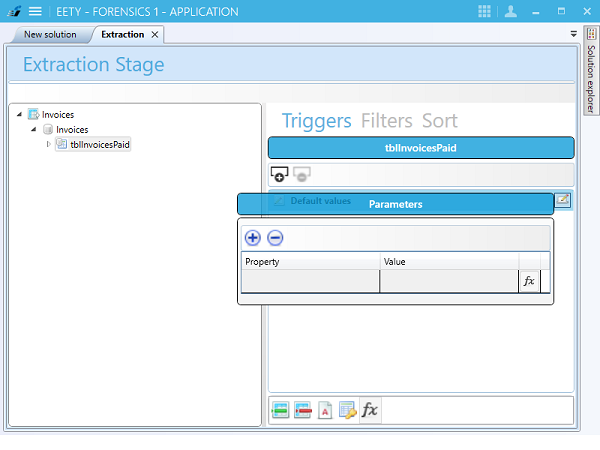Image resolution: width=600 pixels, height=450 pixels.
Task: Open the Sort section
Action: (x=440, y=121)
